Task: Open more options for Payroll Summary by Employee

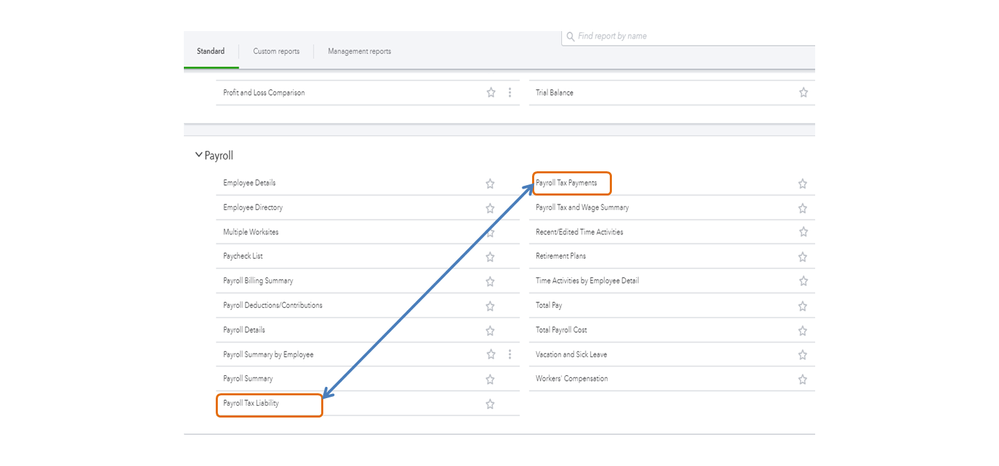Action: 510,354
